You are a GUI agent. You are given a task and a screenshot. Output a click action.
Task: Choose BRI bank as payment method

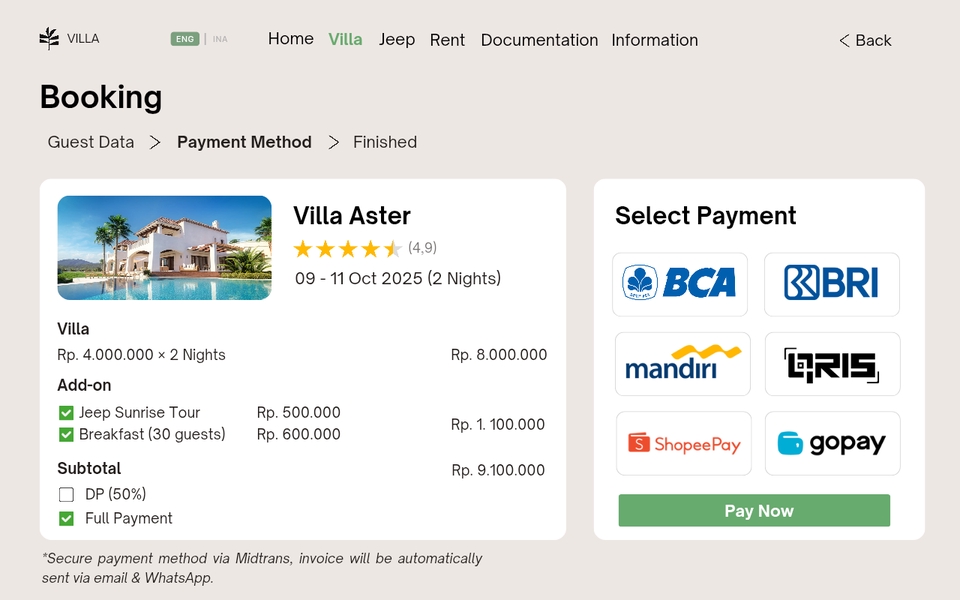[832, 284]
